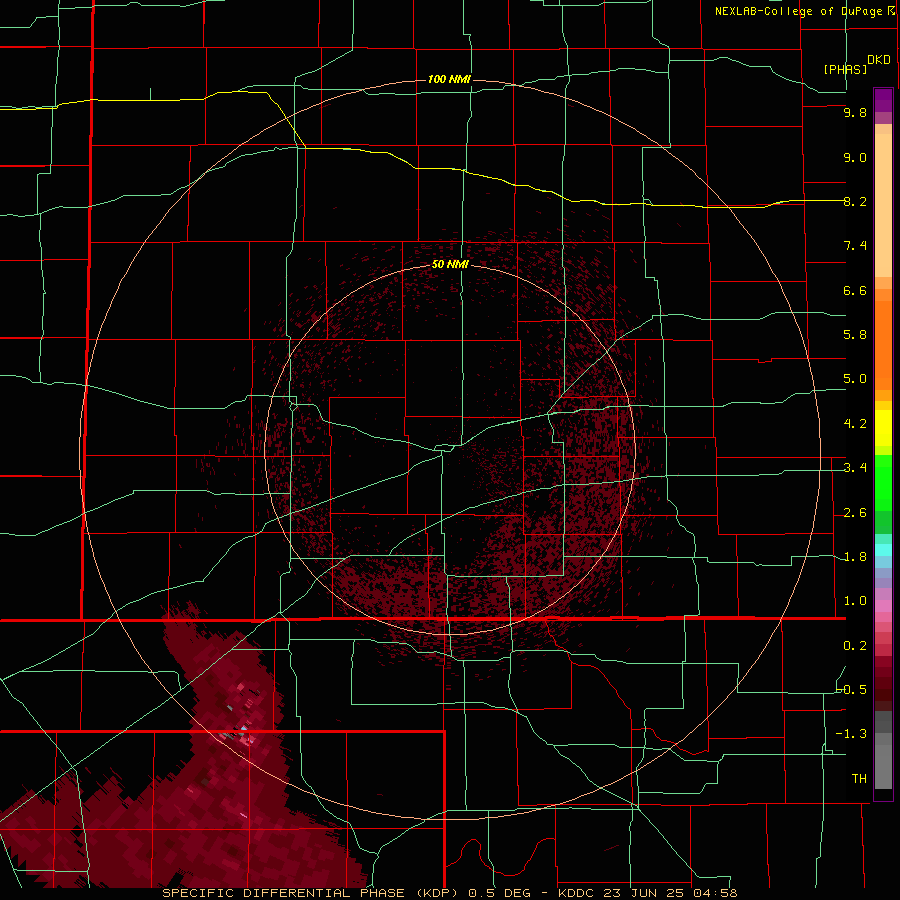Click the 6.6 scale value
This screenshot has height=900, width=900.
click(855, 290)
